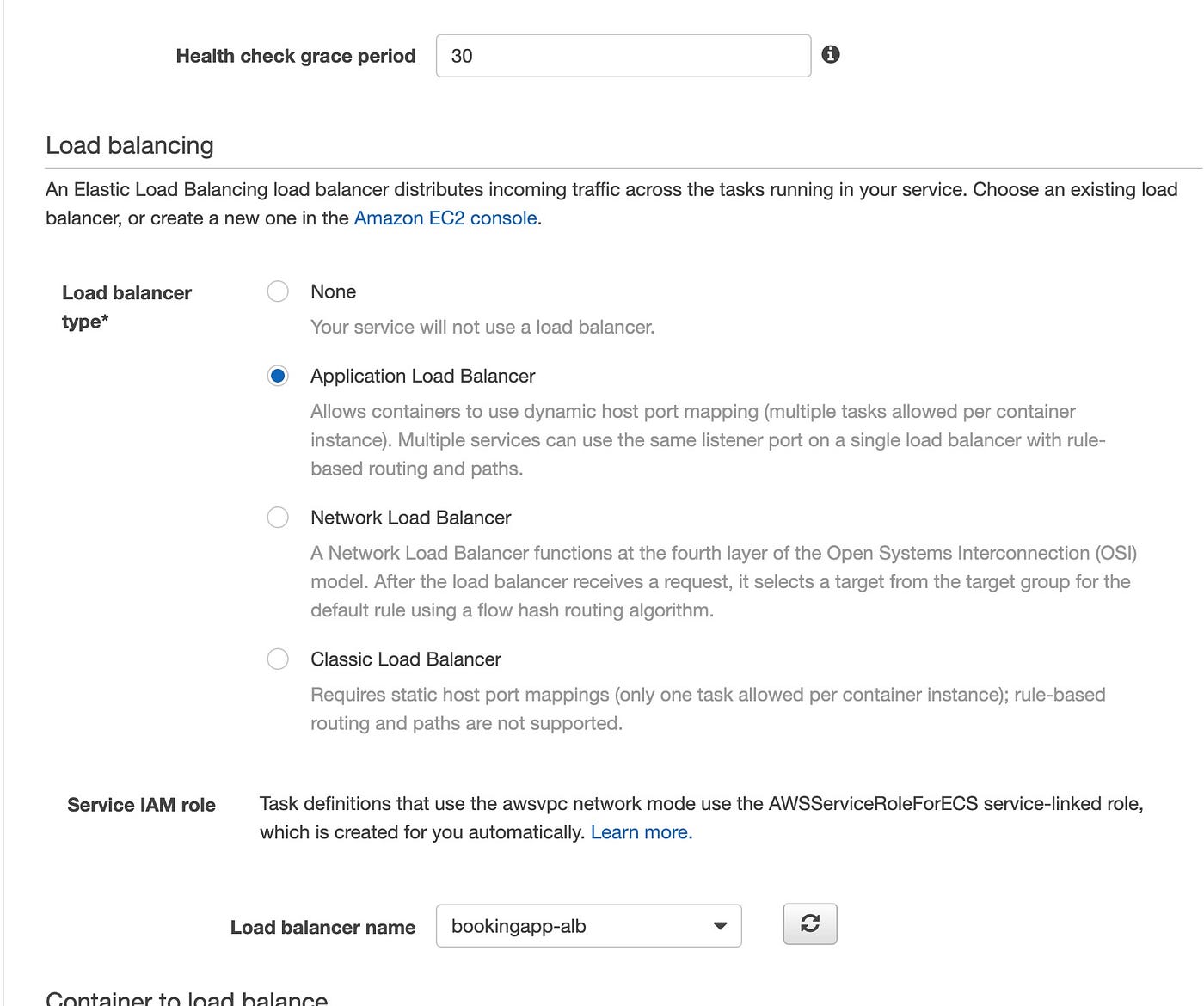Image resolution: width=1204 pixels, height=1006 pixels.
Task: Open the Amazon EC2 console link
Action: [x=444, y=218]
